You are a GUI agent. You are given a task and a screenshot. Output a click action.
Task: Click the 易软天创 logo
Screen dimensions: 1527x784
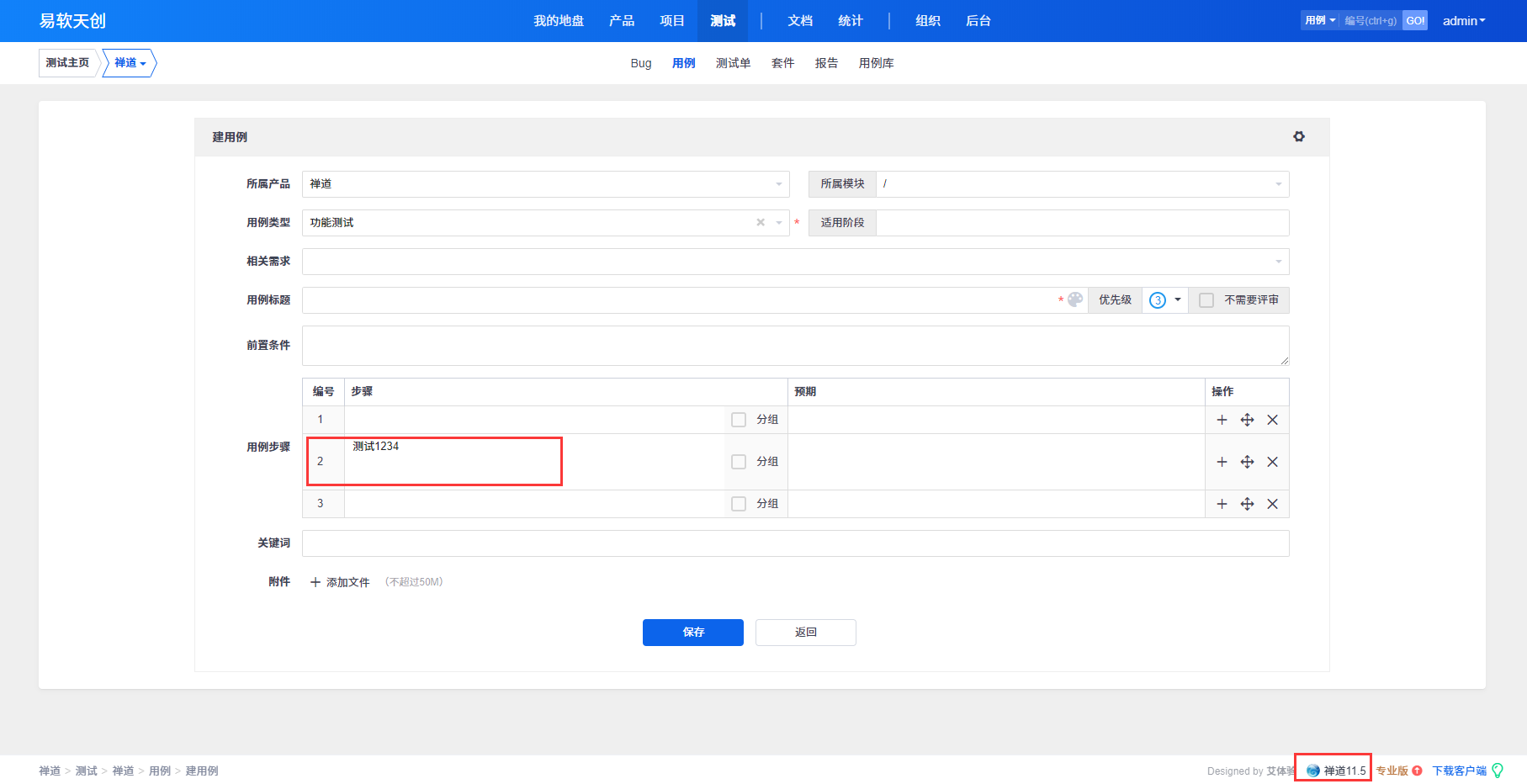pos(72,21)
